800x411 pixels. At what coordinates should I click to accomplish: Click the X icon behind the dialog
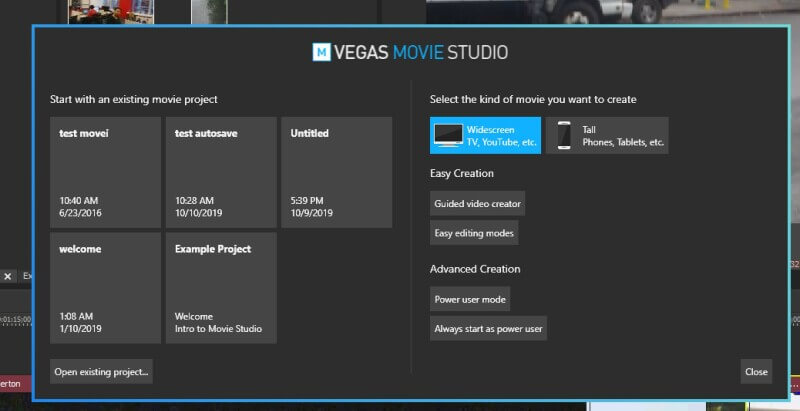coord(7,276)
